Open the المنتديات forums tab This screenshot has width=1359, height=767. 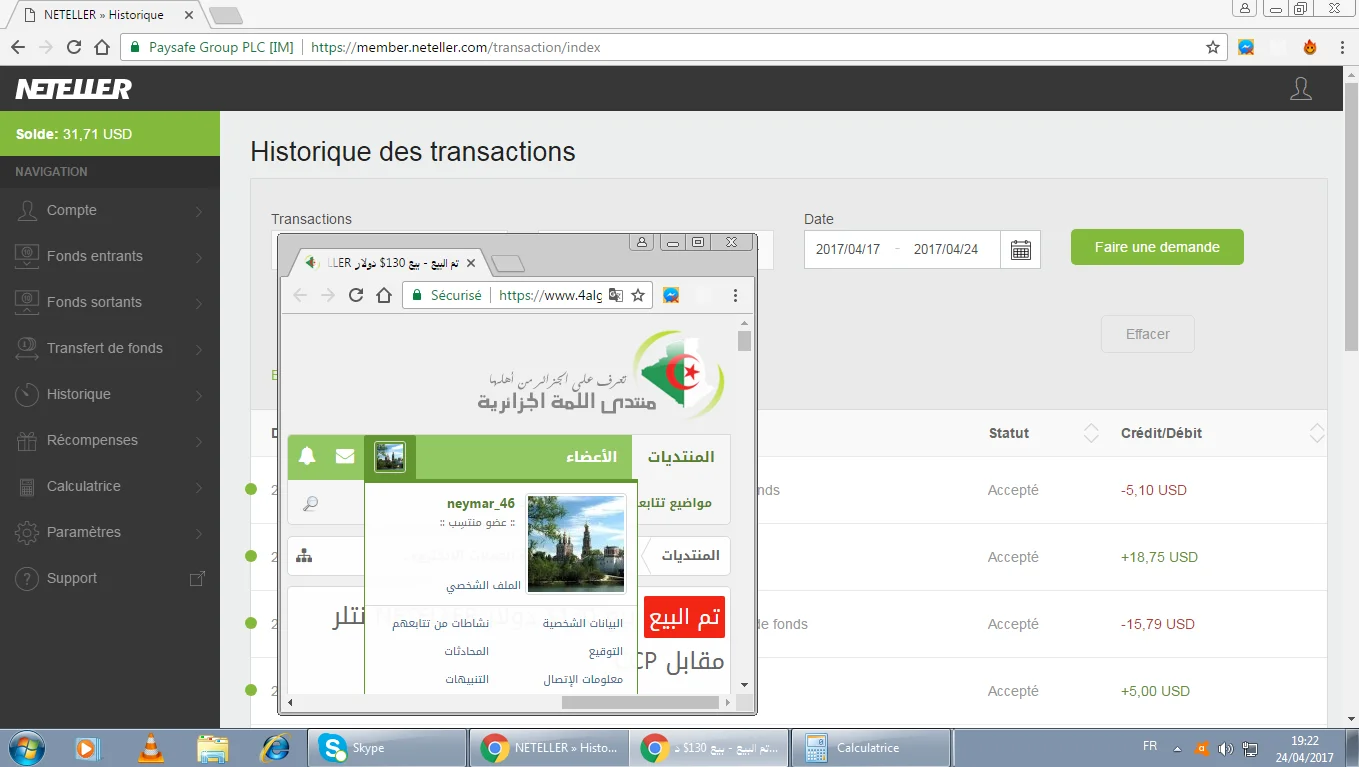[681, 457]
